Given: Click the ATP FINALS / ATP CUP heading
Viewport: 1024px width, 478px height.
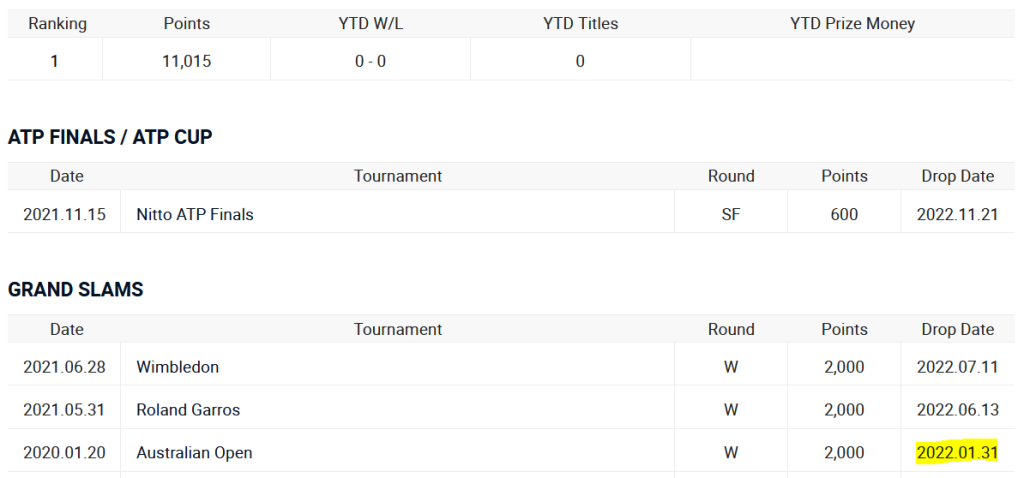Looking at the screenshot, I should 110,137.
